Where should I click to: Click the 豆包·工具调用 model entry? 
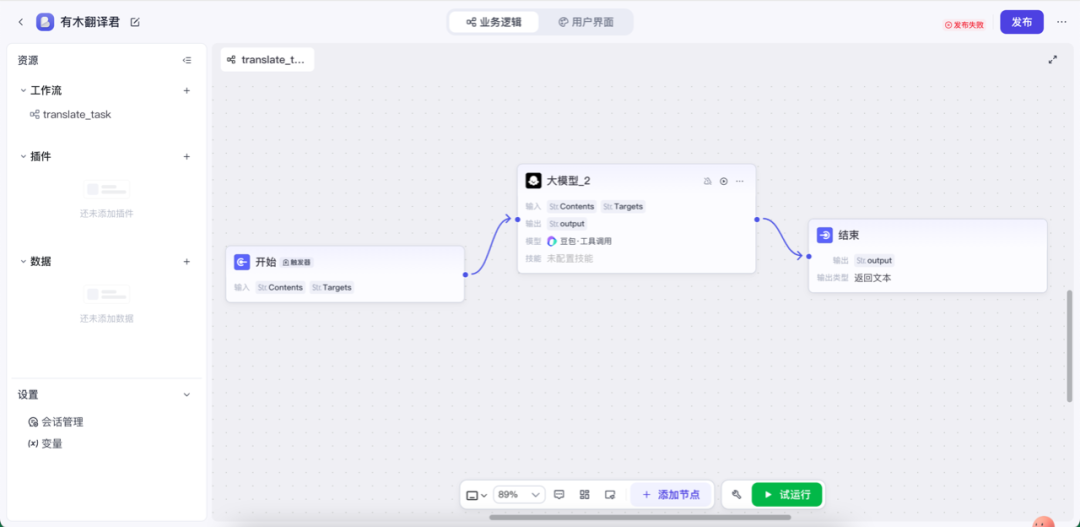[580, 241]
